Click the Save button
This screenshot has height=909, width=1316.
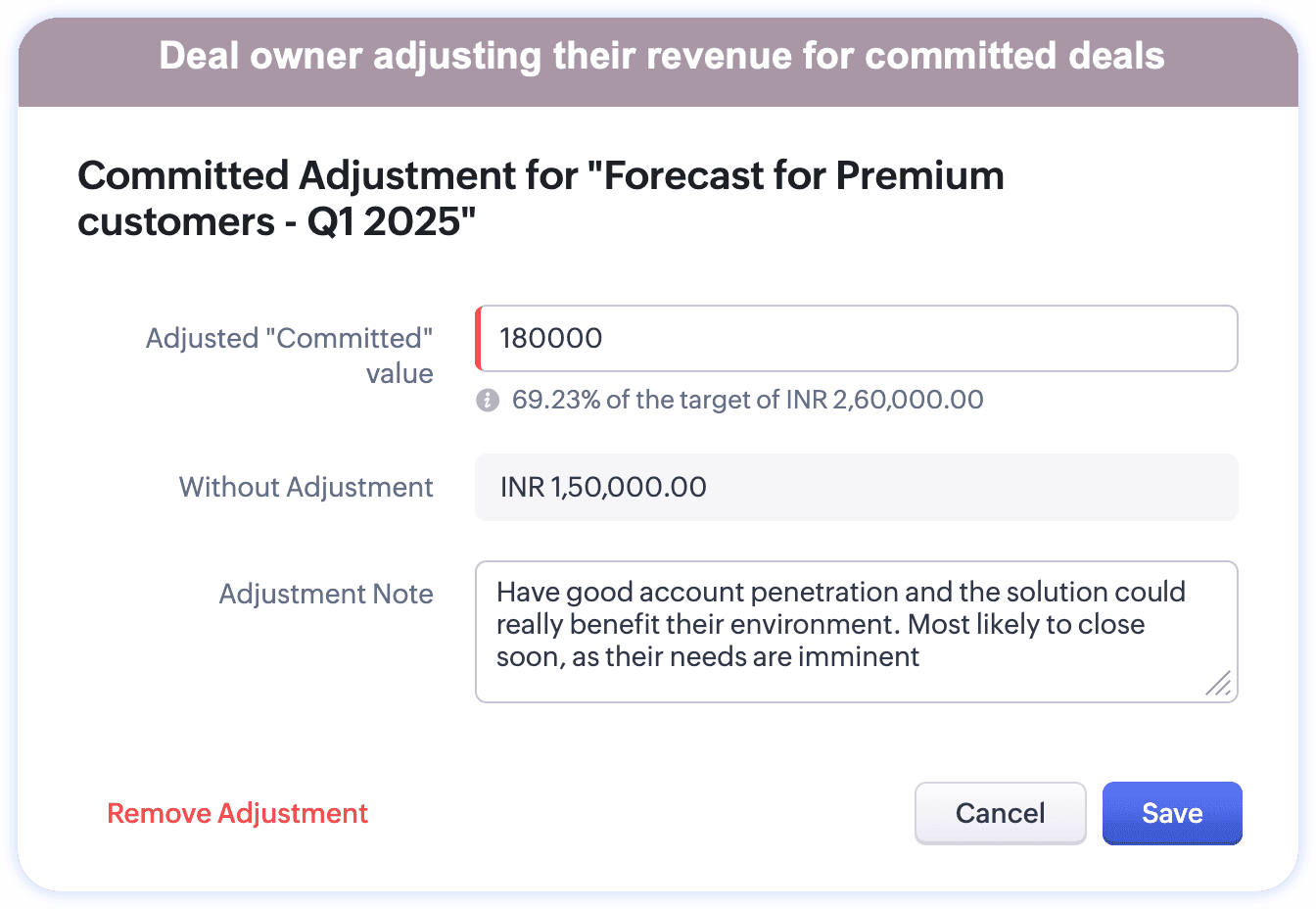(1171, 813)
